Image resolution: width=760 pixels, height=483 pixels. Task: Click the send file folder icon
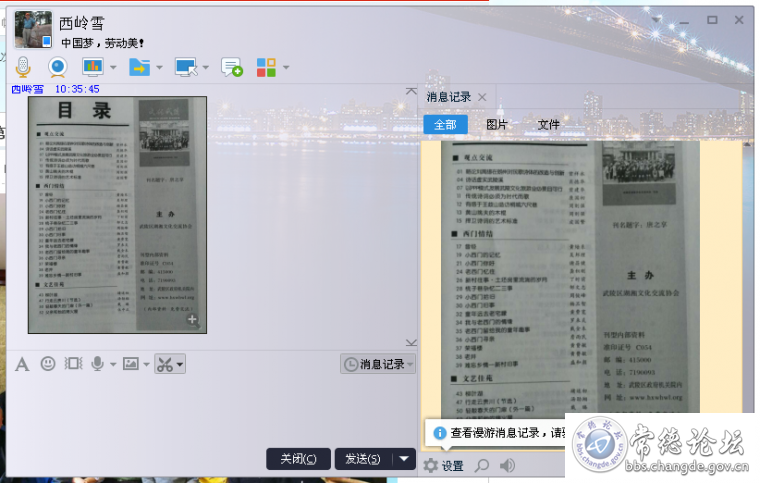point(139,67)
